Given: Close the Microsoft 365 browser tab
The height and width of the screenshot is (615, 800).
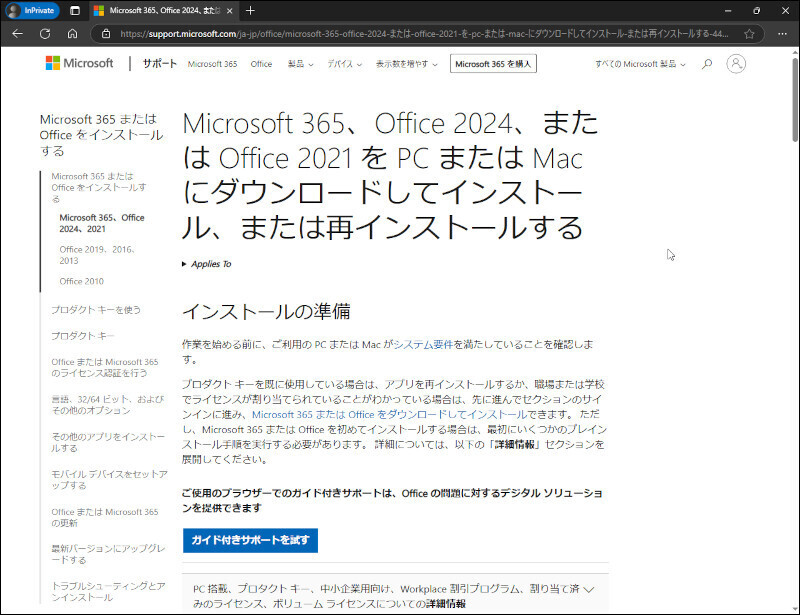Looking at the screenshot, I should pyautogui.click(x=230, y=11).
